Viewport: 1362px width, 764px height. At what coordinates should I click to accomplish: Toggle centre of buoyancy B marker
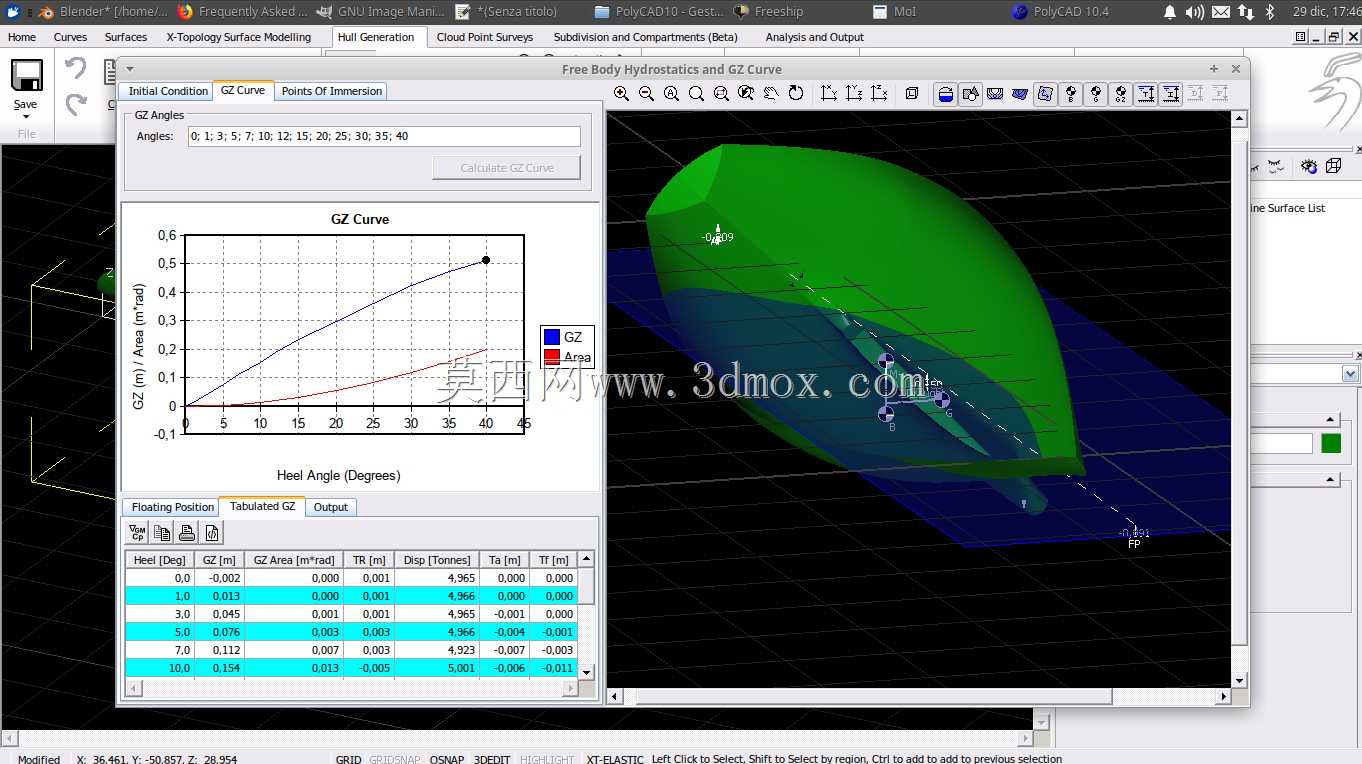point(1071,94)
